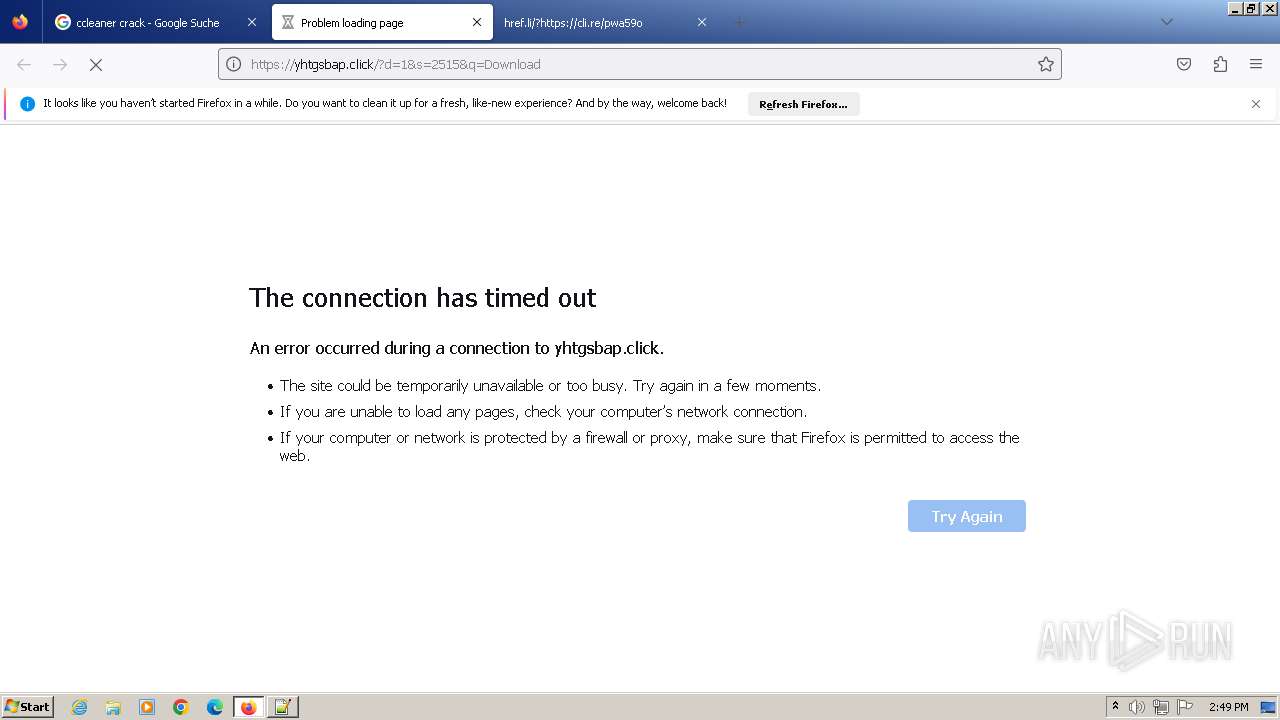Viewport: 1280px width, 720px height.
Task: Click the Try Again button
Action: coord(966,516)
